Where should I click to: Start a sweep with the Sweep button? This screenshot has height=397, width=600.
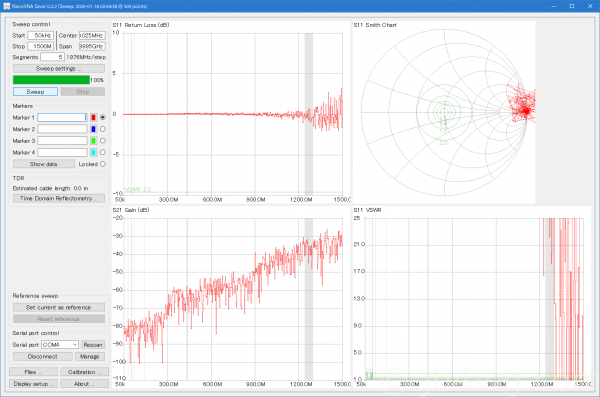click(x=36, y=91)
